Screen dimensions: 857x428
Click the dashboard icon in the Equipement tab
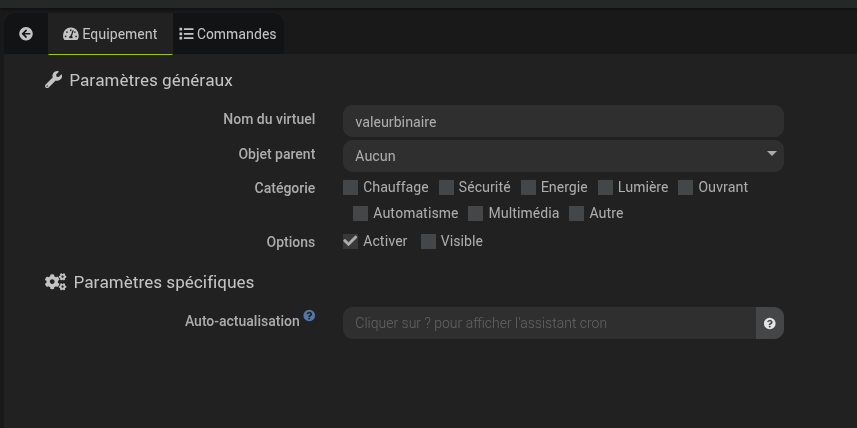click(70, 34)
